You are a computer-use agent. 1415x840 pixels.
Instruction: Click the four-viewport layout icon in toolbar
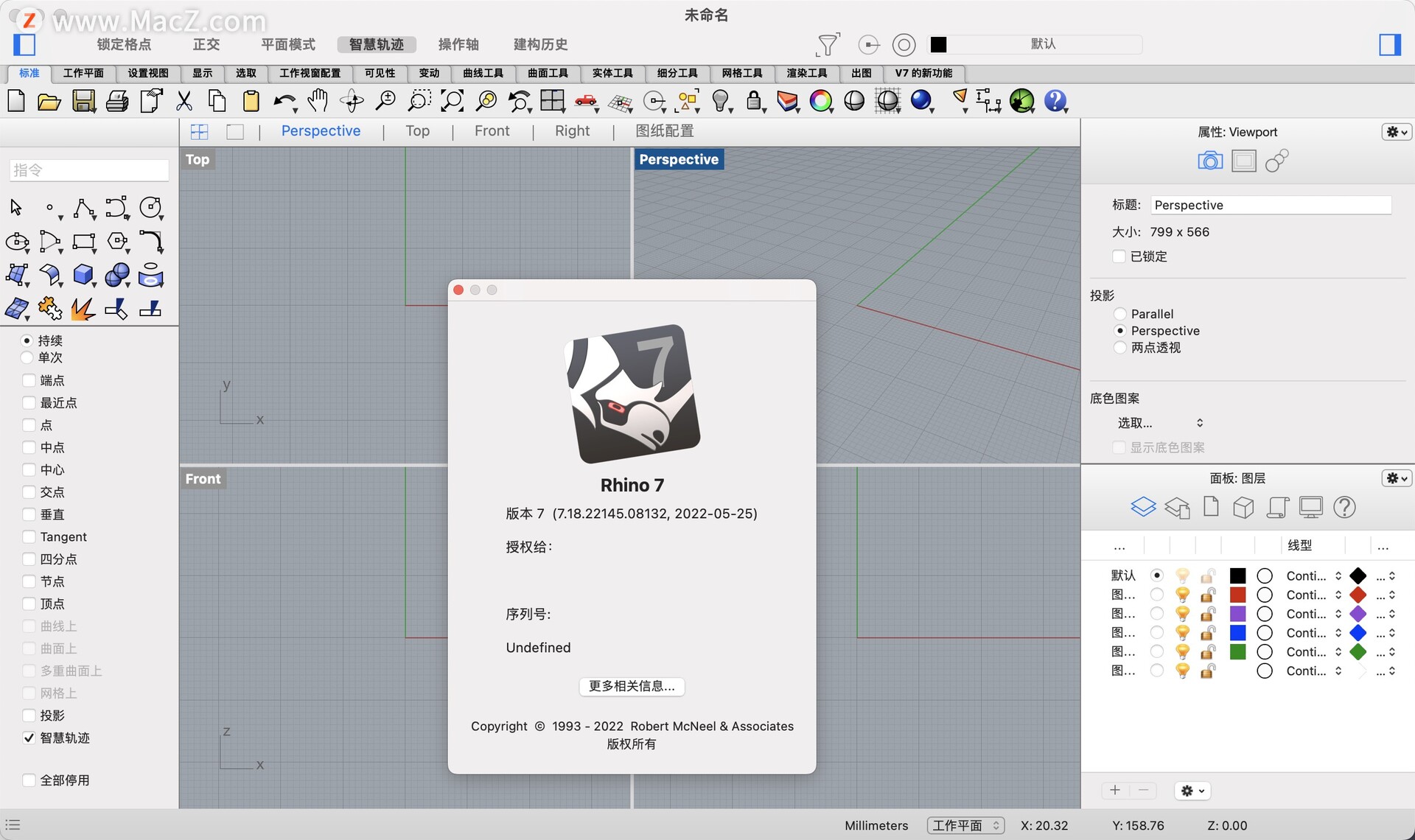click(x=552, y=101)
